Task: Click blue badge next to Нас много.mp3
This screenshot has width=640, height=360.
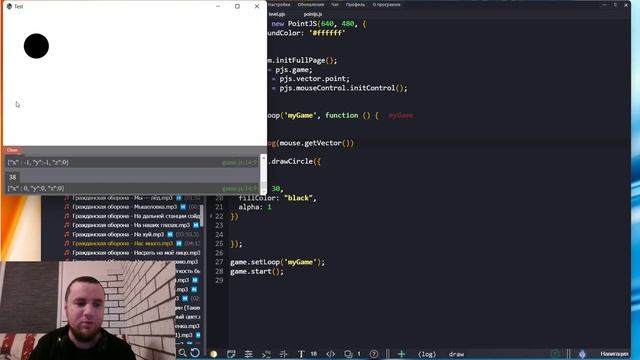Action: click(x=179, y=243)
